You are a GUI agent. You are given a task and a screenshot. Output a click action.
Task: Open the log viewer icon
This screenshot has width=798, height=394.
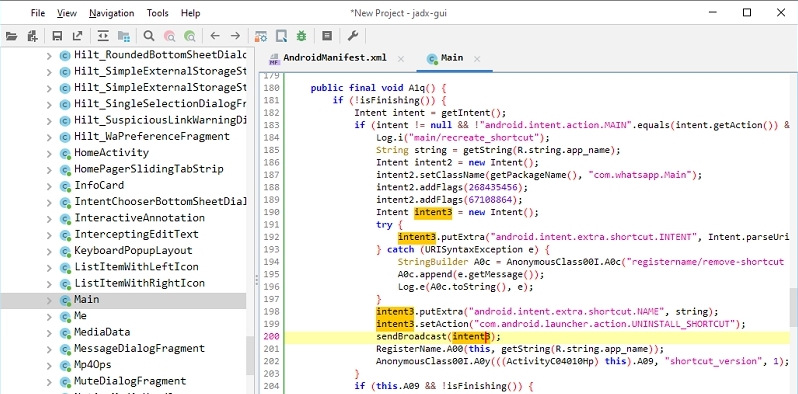(327, 36)
